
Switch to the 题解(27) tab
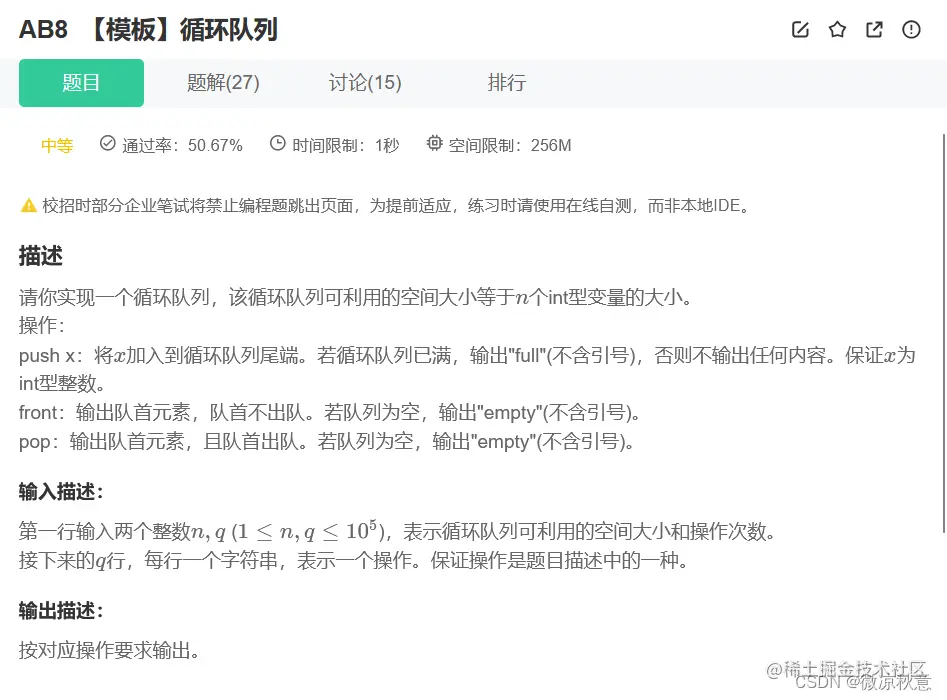click(x=221, y=83)
